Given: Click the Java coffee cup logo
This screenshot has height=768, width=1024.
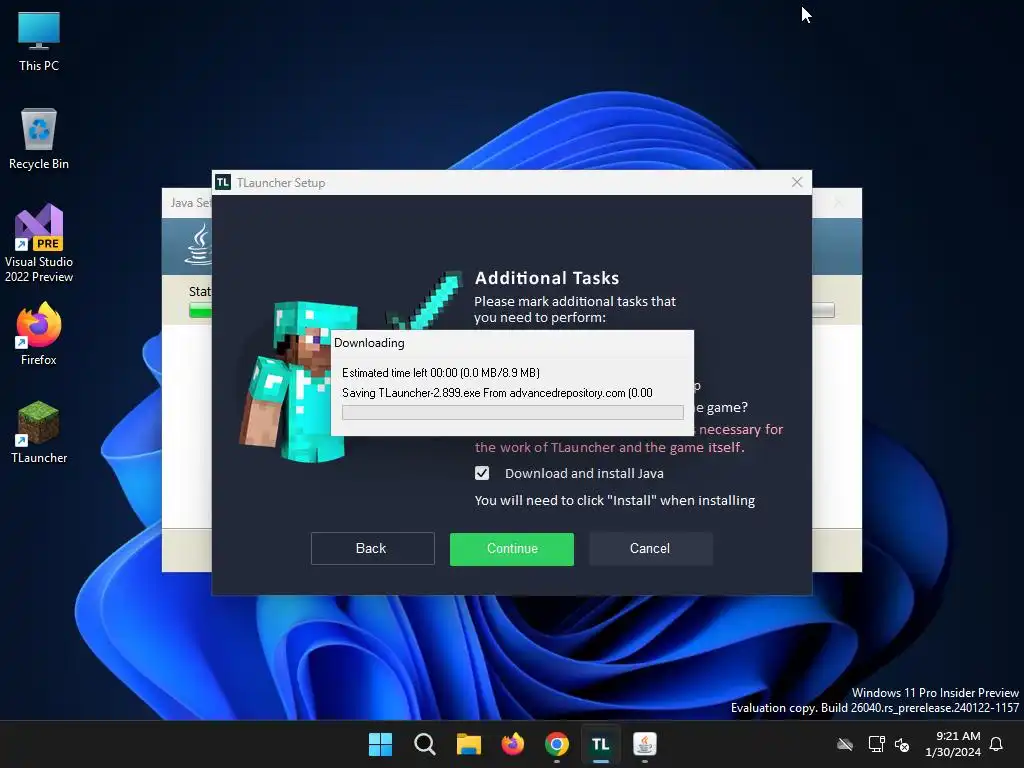Looking at the screenshot, I should [200, 244].
